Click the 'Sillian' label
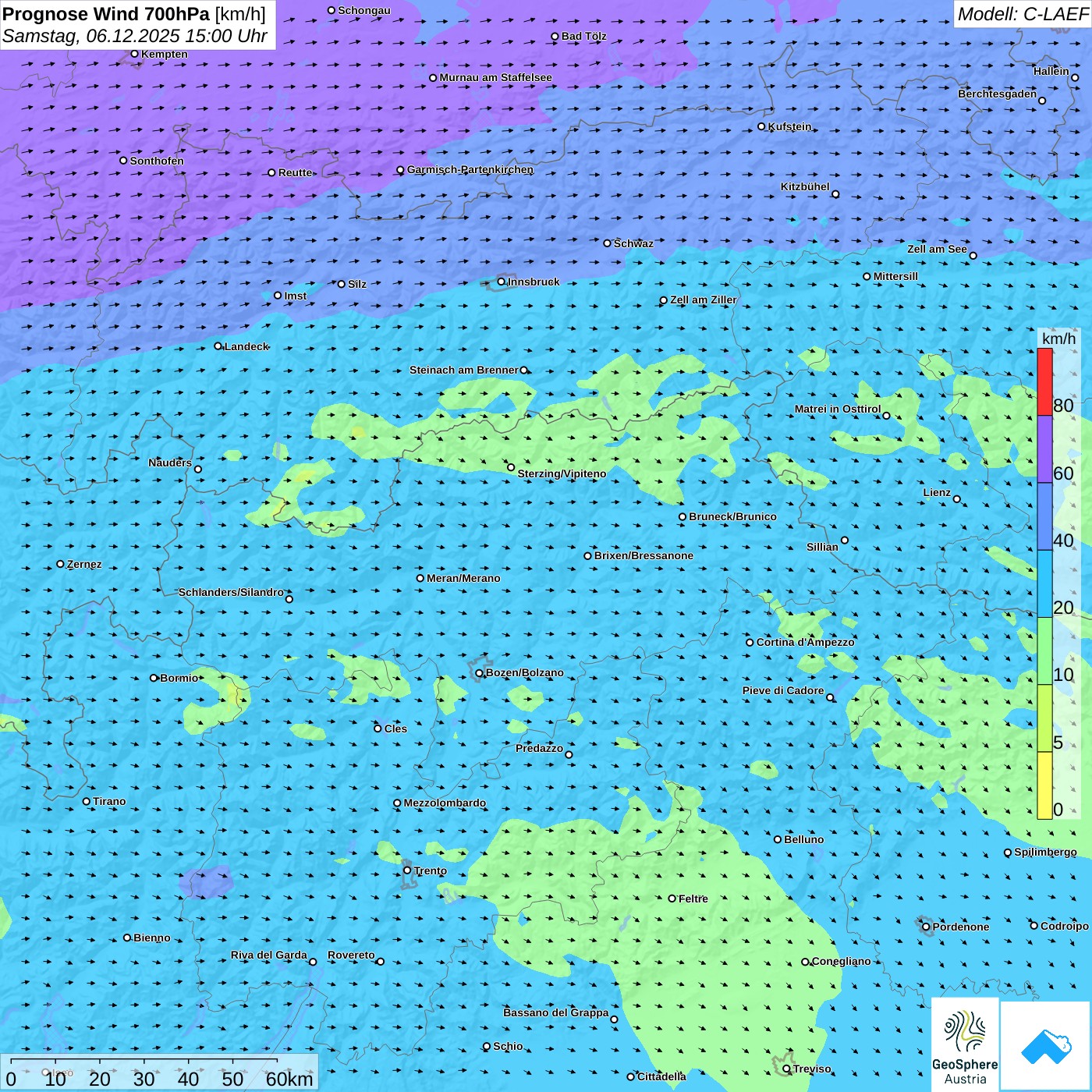The image size is (1092, 1092). point(822,547)
